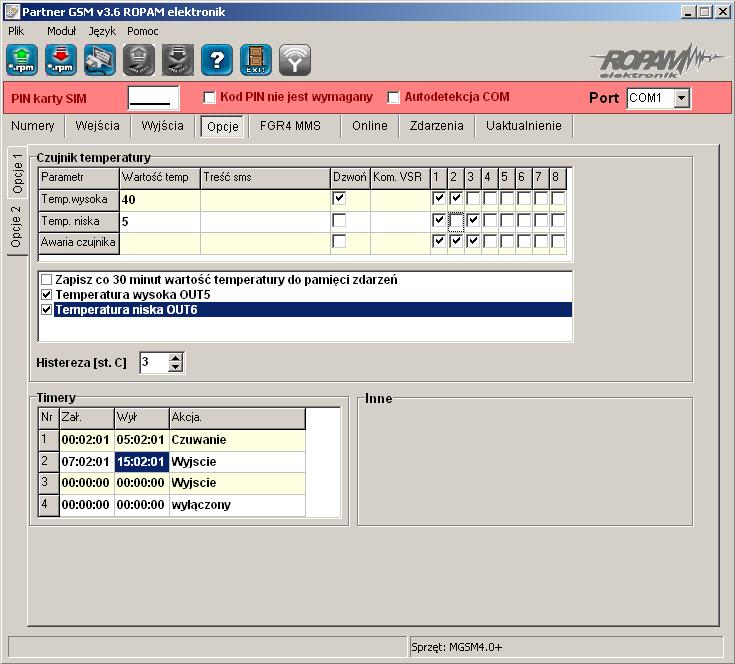735x664 pixels.
Task: Open help with question mark icon
Action: tap(217, 60)
